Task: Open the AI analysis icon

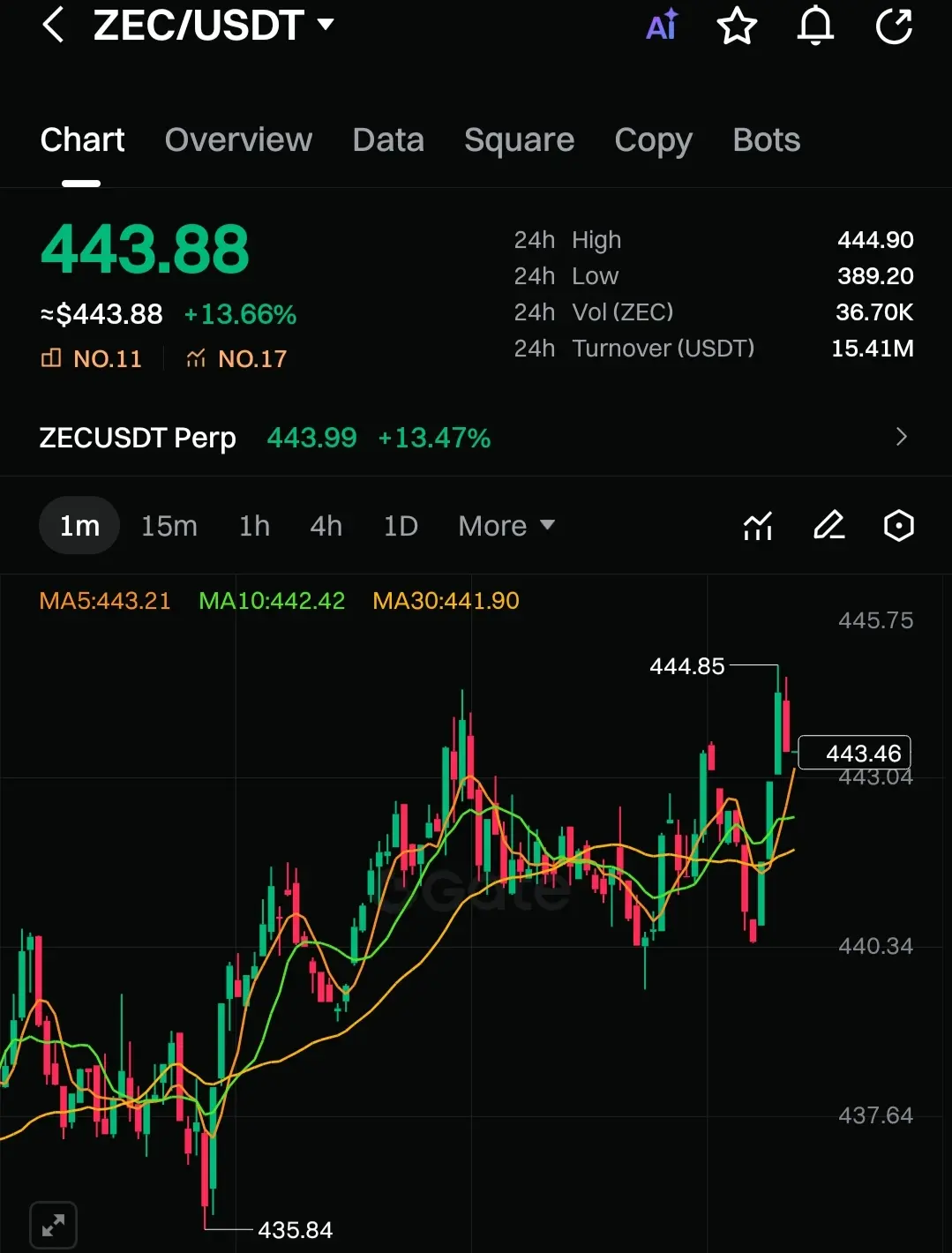Action: (663, 25)
